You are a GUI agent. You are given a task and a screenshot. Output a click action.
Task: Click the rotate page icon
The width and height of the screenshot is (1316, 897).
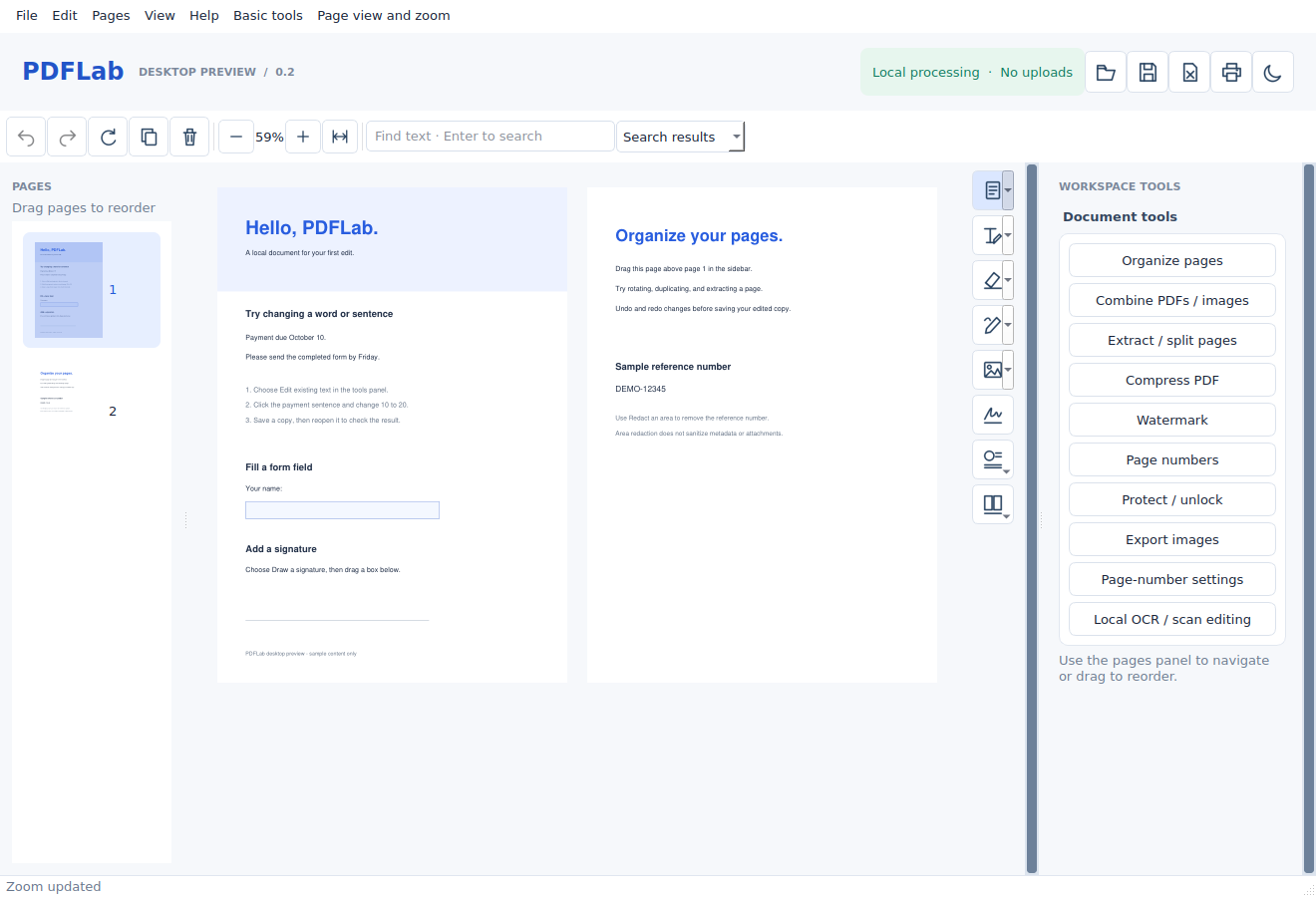[109, 138]
